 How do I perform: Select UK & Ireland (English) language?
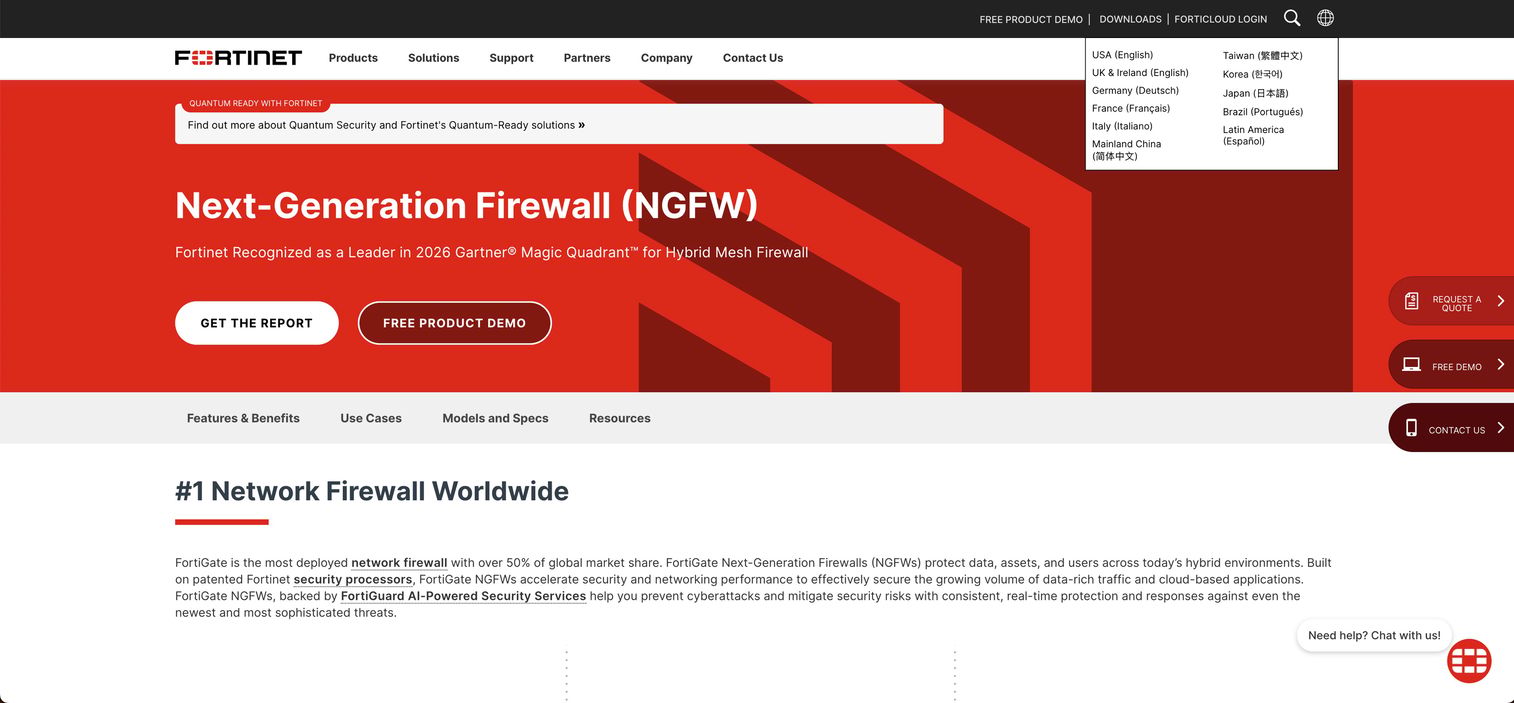click(x=1140, y=73)
